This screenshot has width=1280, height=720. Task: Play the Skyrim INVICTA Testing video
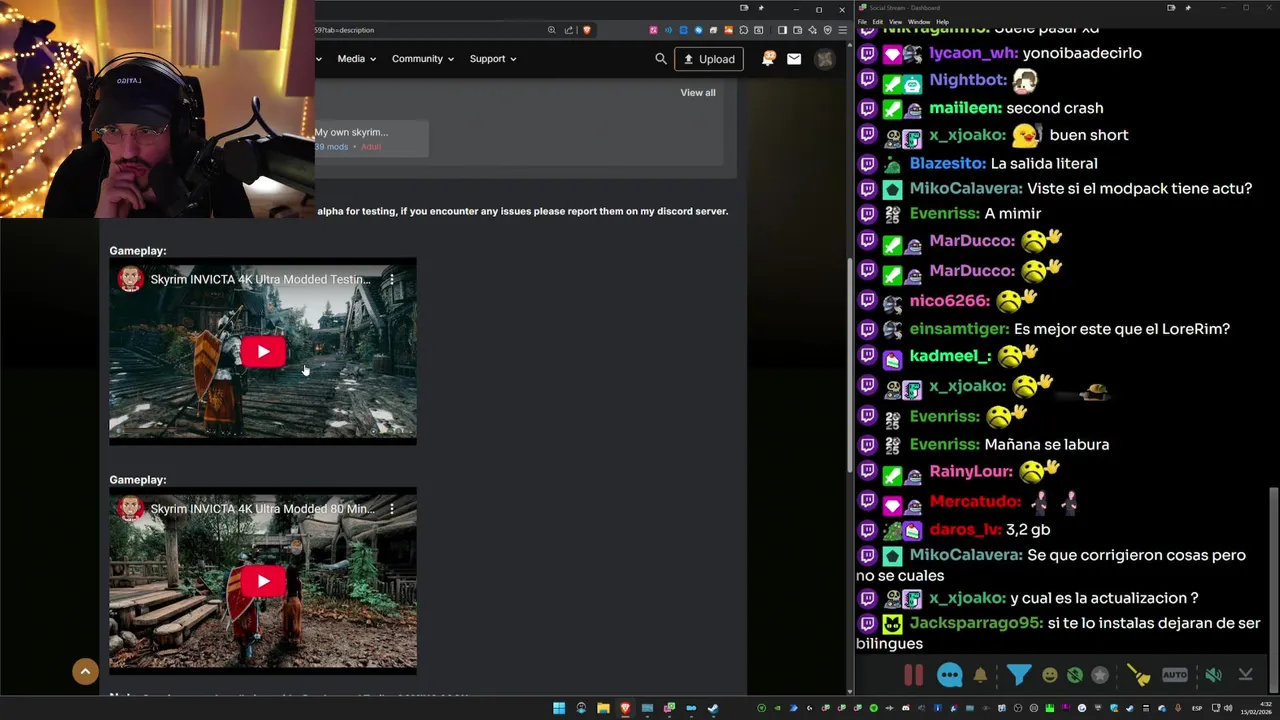pos(263,351)
